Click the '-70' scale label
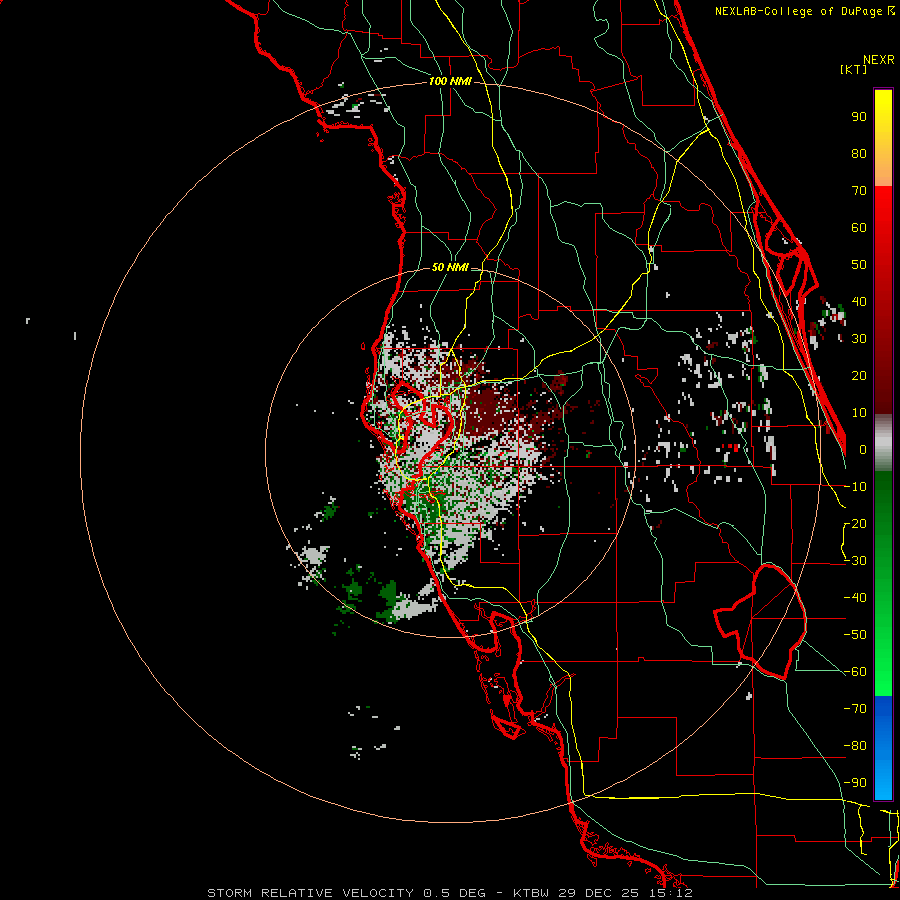The width and height of the screenshot is (900, 900). click(x=855, y=709)
